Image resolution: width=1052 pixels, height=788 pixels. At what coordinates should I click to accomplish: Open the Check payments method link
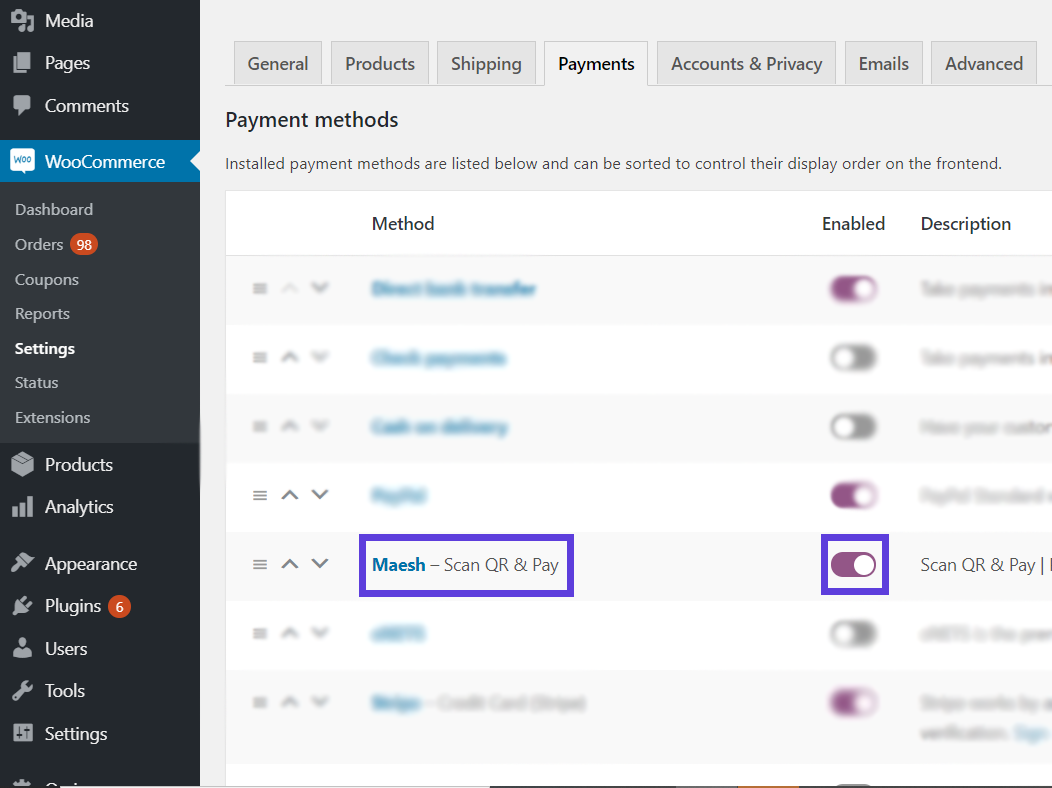pyautogui.click(x=438, y=358)
